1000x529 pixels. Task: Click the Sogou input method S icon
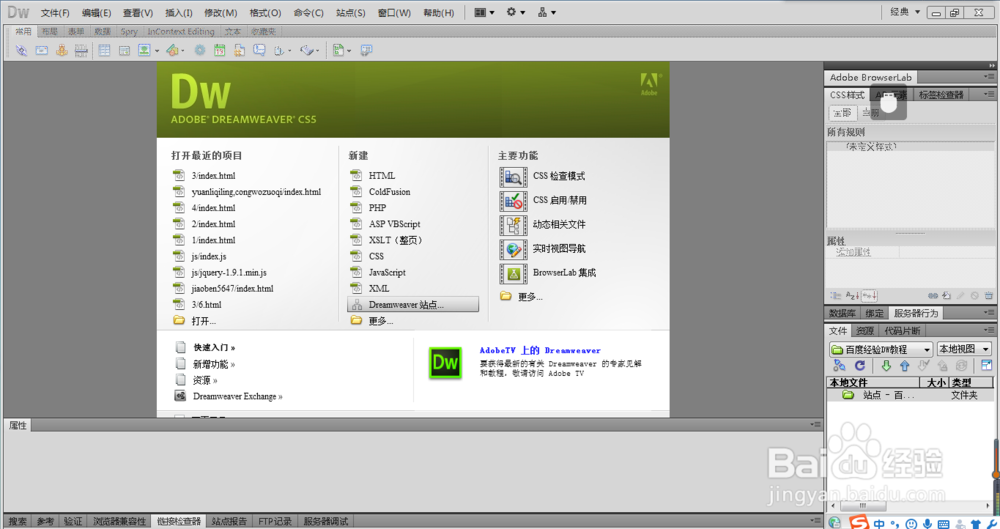(858, 523)
